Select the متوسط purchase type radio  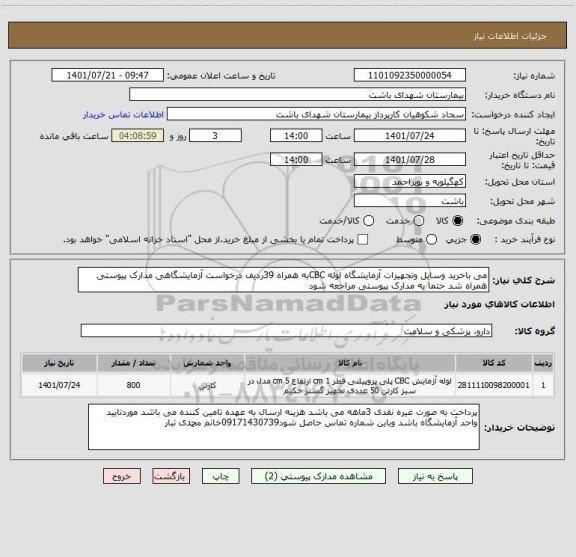click(431, 240)
